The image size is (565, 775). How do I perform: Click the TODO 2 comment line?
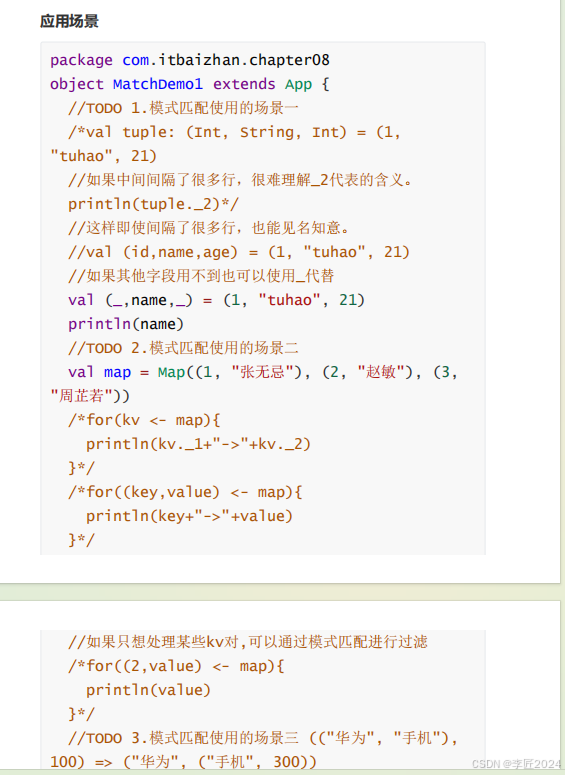point(183,348)
